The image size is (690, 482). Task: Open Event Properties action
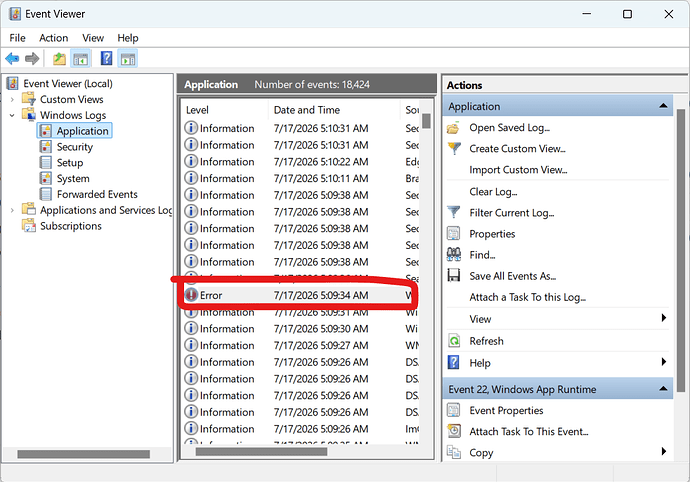506,411
